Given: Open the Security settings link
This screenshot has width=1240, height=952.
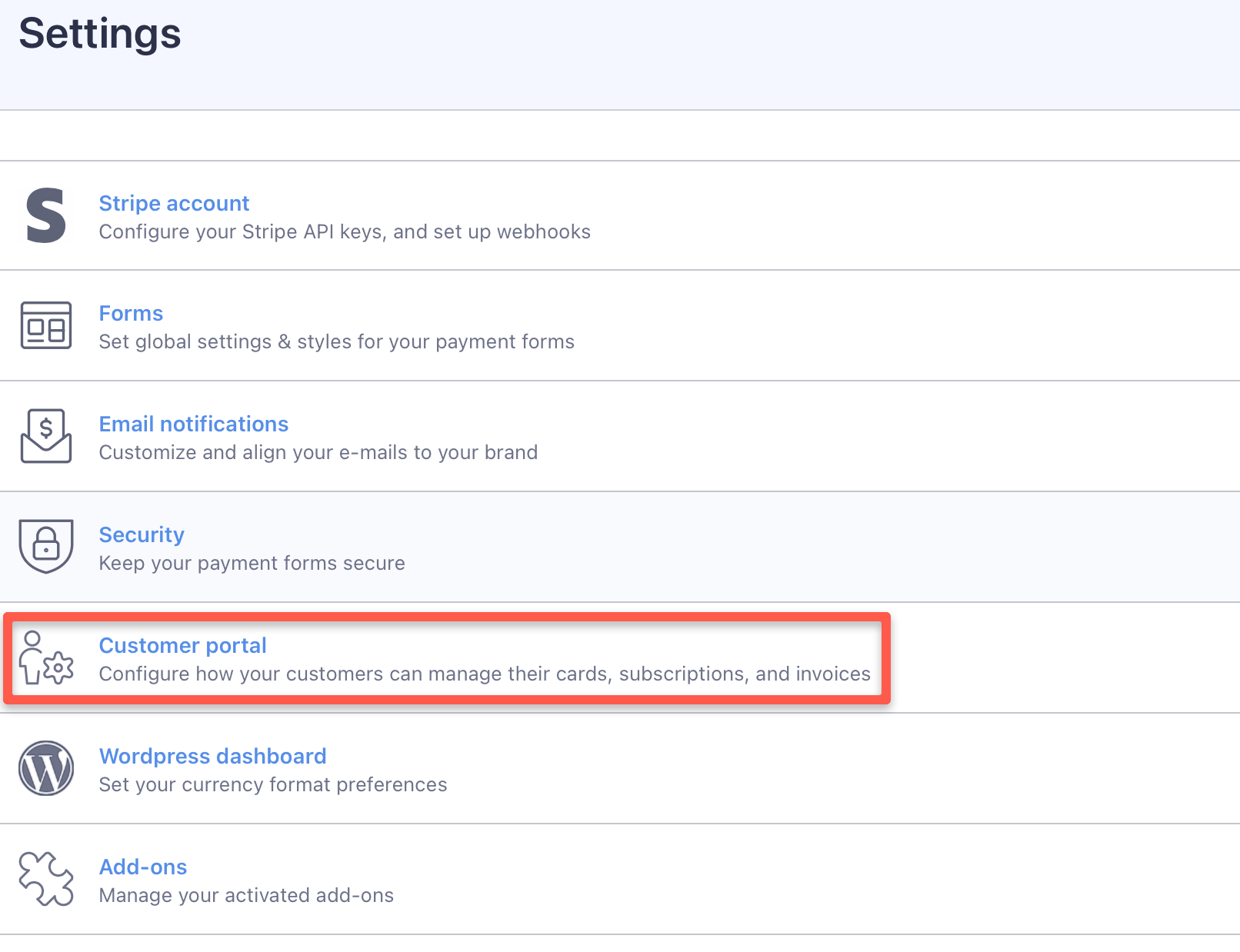Looking at the screenshot, I should 142,535.
